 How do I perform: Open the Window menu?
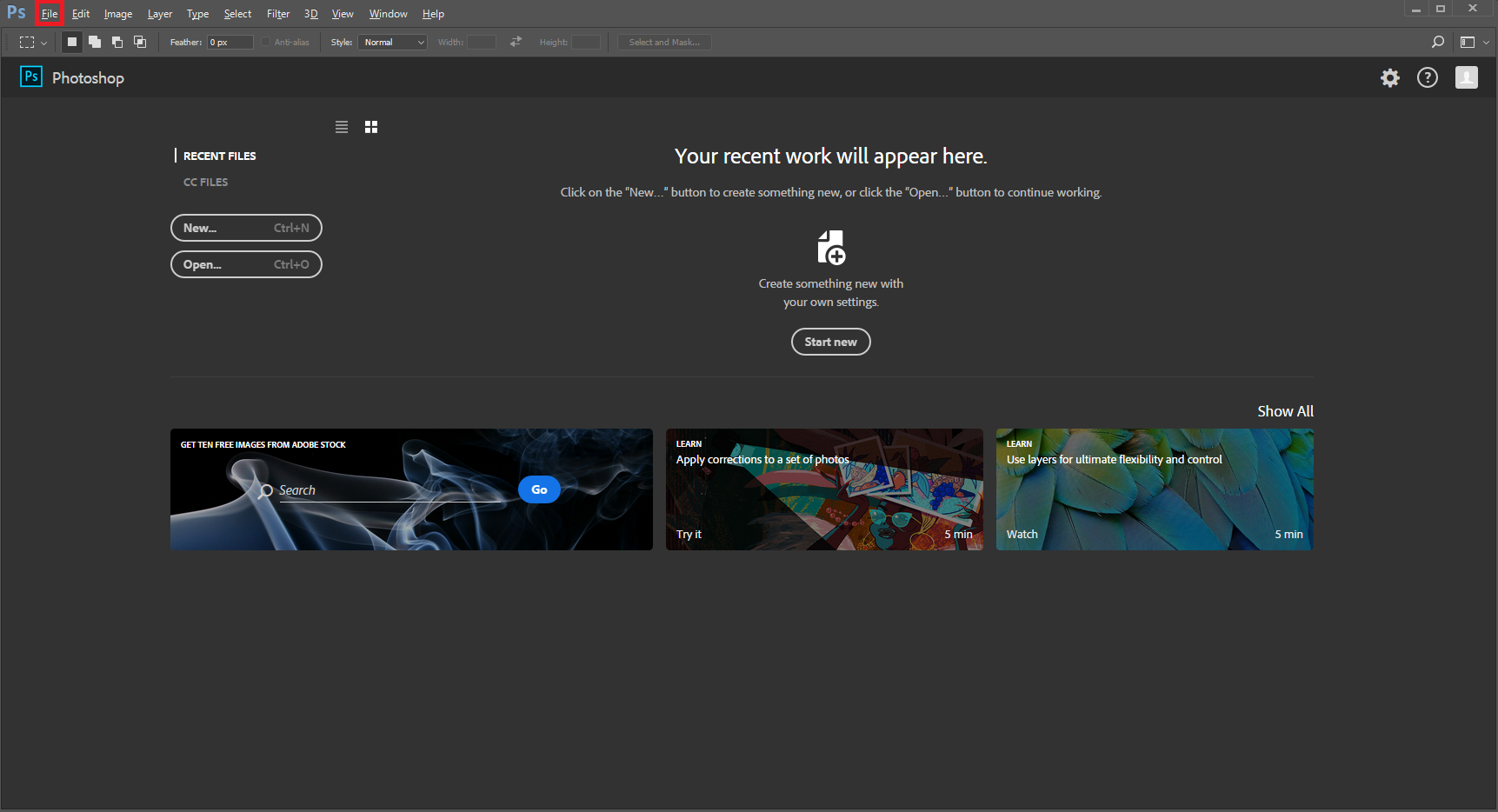388,14
